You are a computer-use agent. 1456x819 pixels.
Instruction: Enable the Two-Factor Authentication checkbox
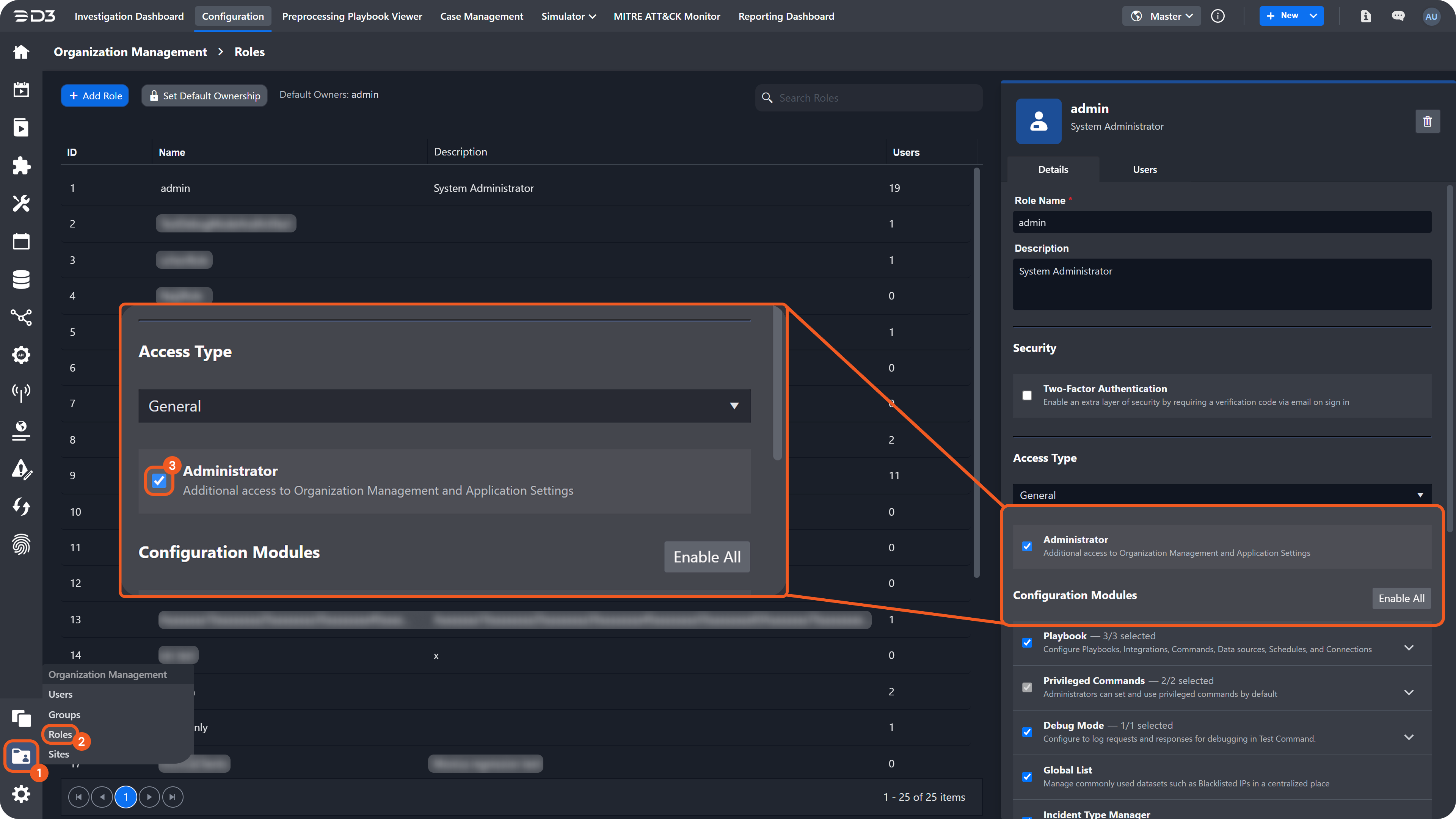click(1027, 395)
